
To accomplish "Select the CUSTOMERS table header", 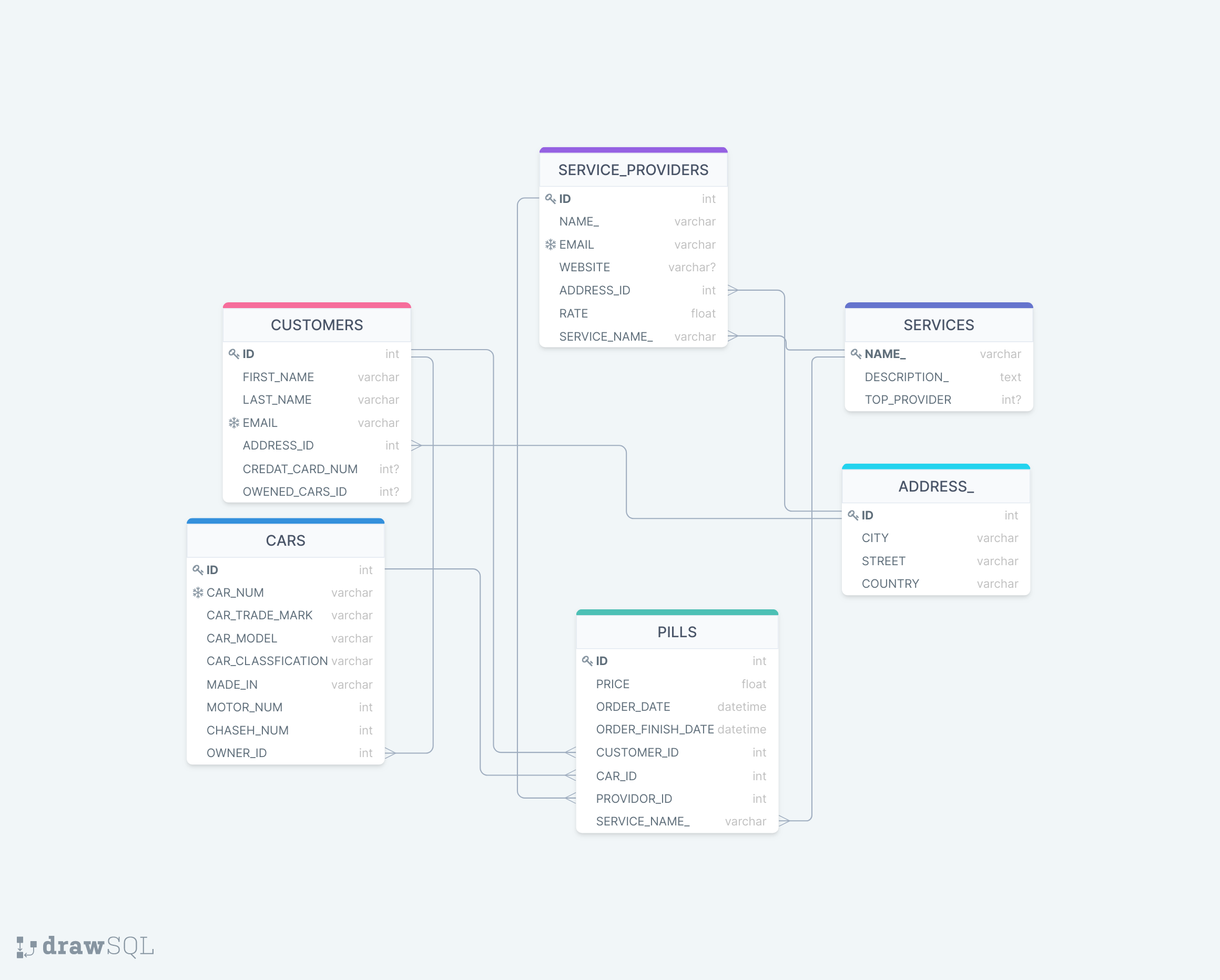I will (x=317, y=325).
